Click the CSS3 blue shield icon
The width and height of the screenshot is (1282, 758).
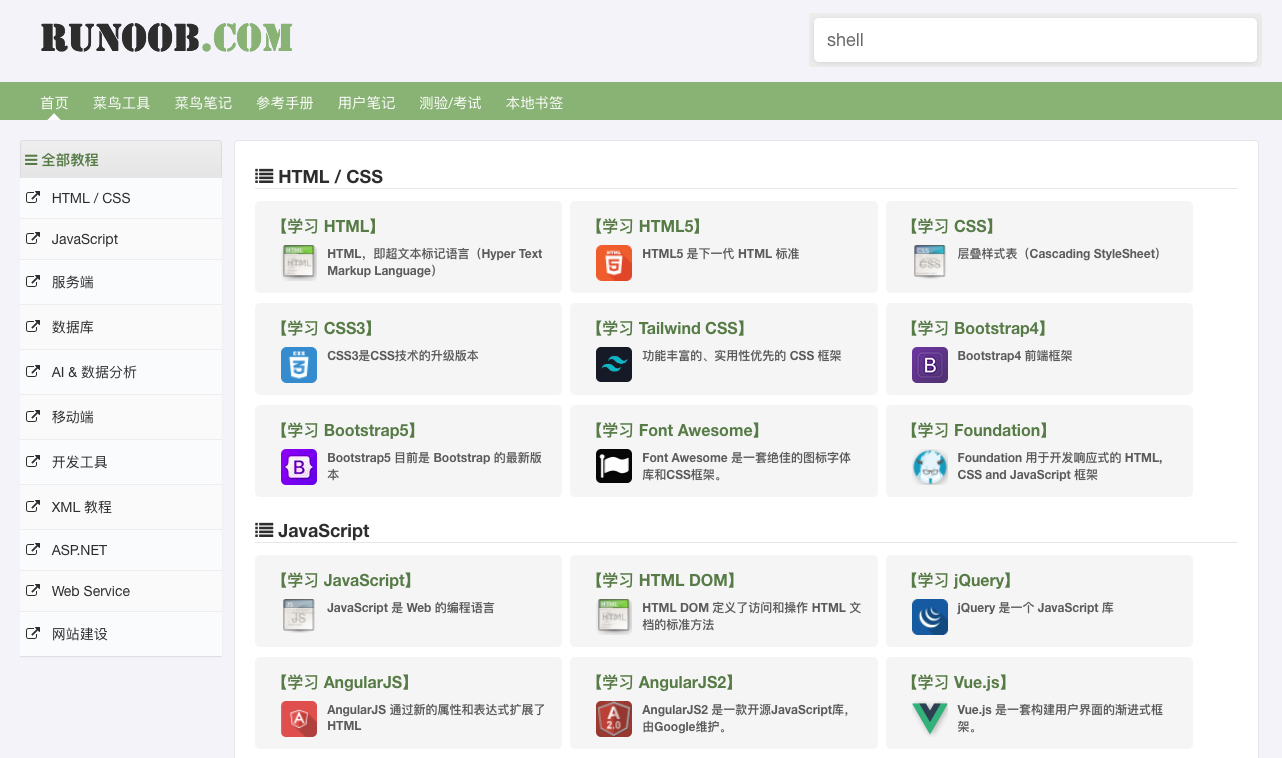pyautogui.click(x=298, y=365)
